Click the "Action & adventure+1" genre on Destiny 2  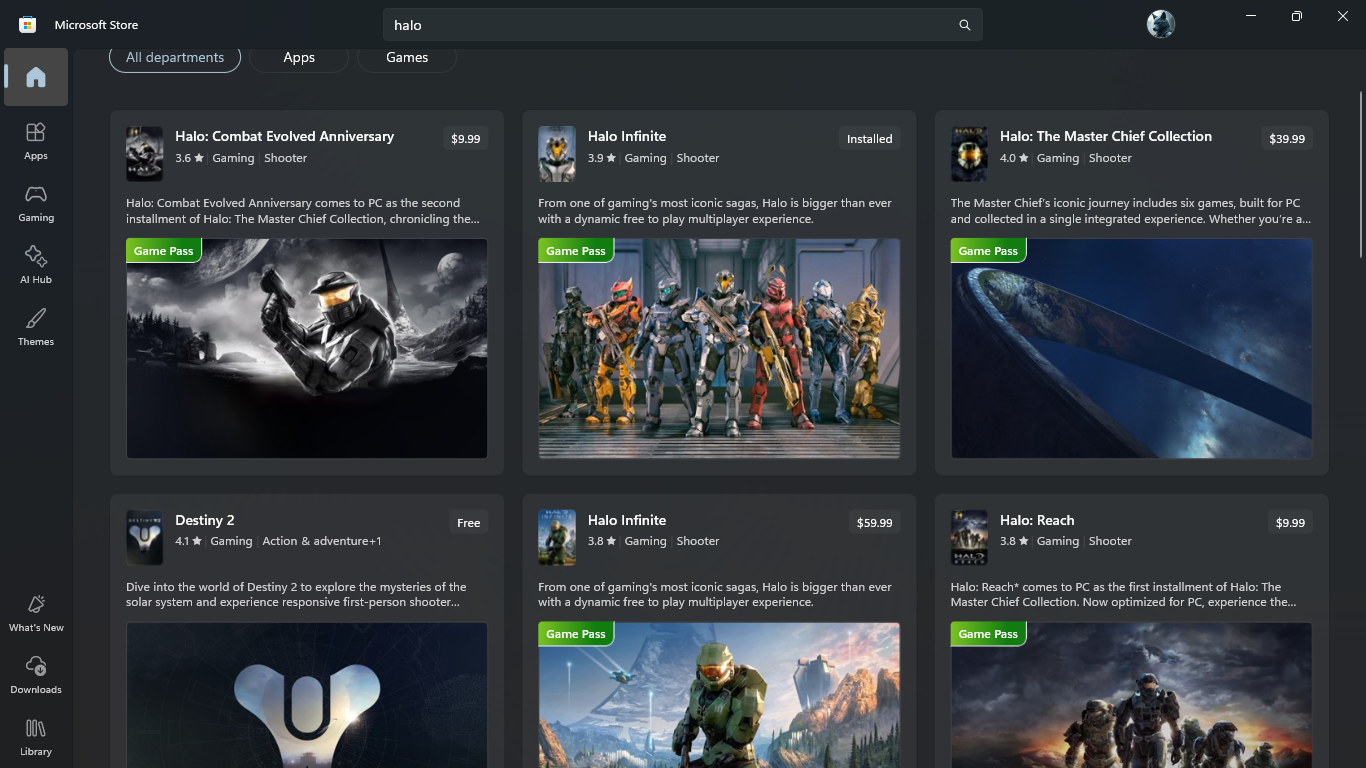tap(322, 541)
